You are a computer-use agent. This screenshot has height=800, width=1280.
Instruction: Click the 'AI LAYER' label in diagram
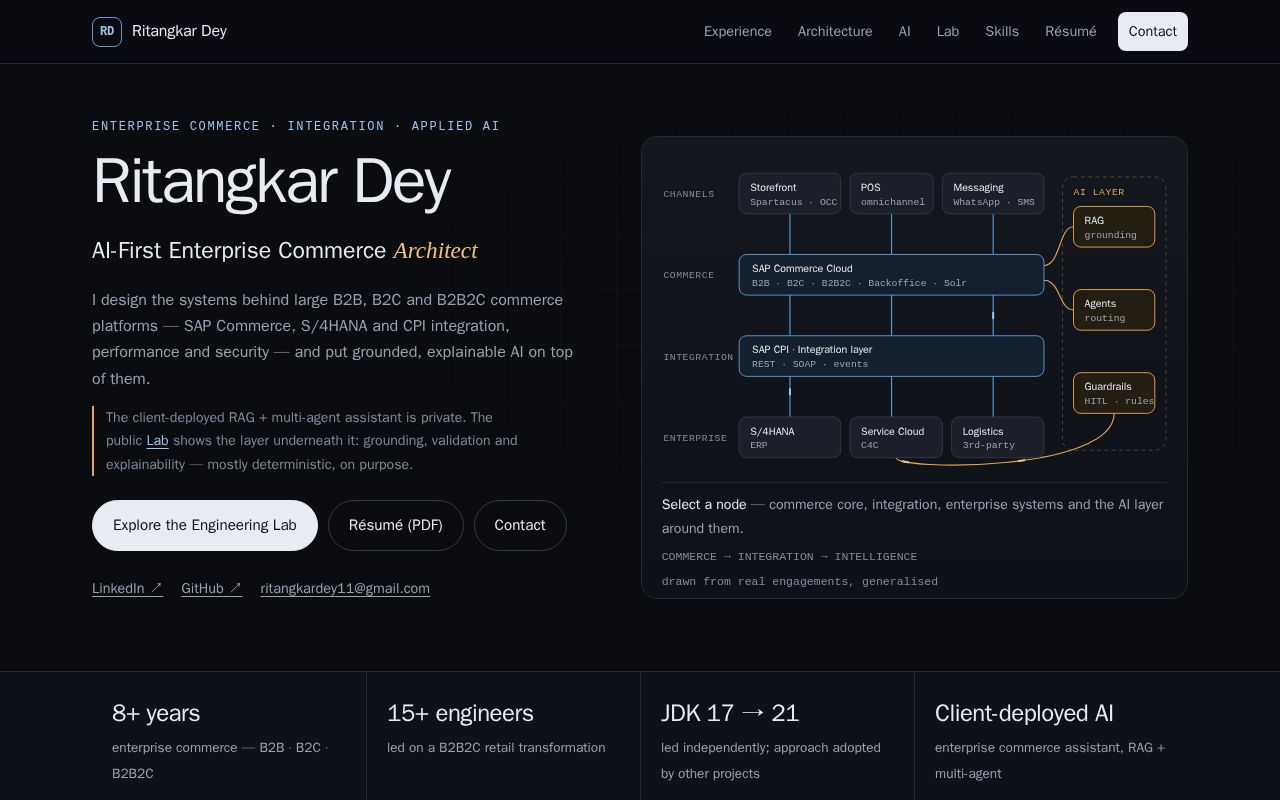[1099, 192]
